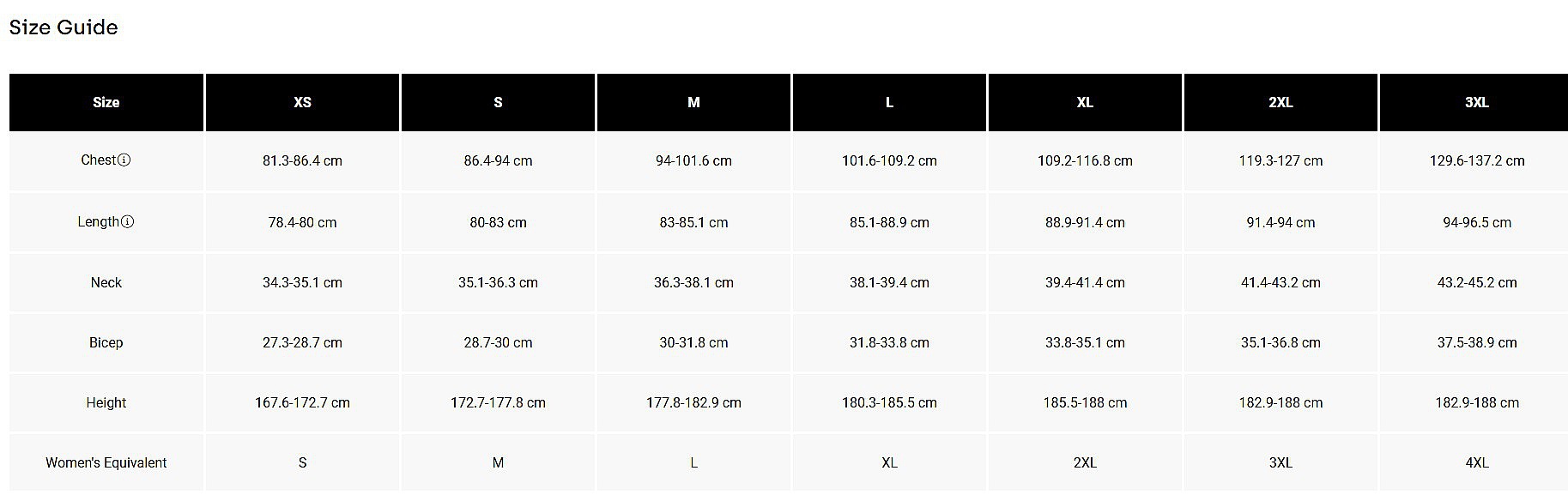1568x501 pixels.
Task: Select the 43.2-45.2 cm neck cell
Action: (1476, 283)
